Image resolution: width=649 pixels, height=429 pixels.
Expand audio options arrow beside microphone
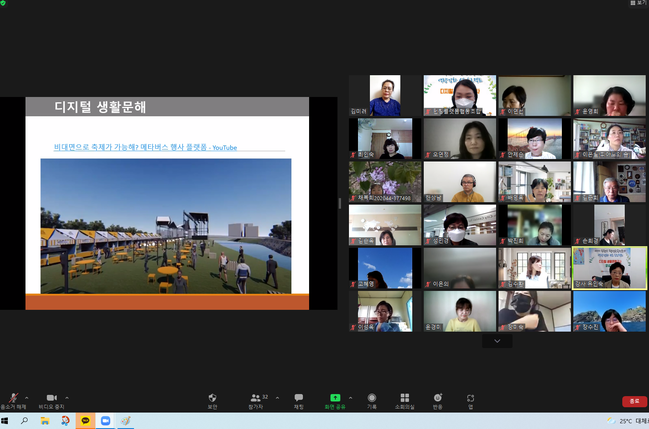[27, 396]
